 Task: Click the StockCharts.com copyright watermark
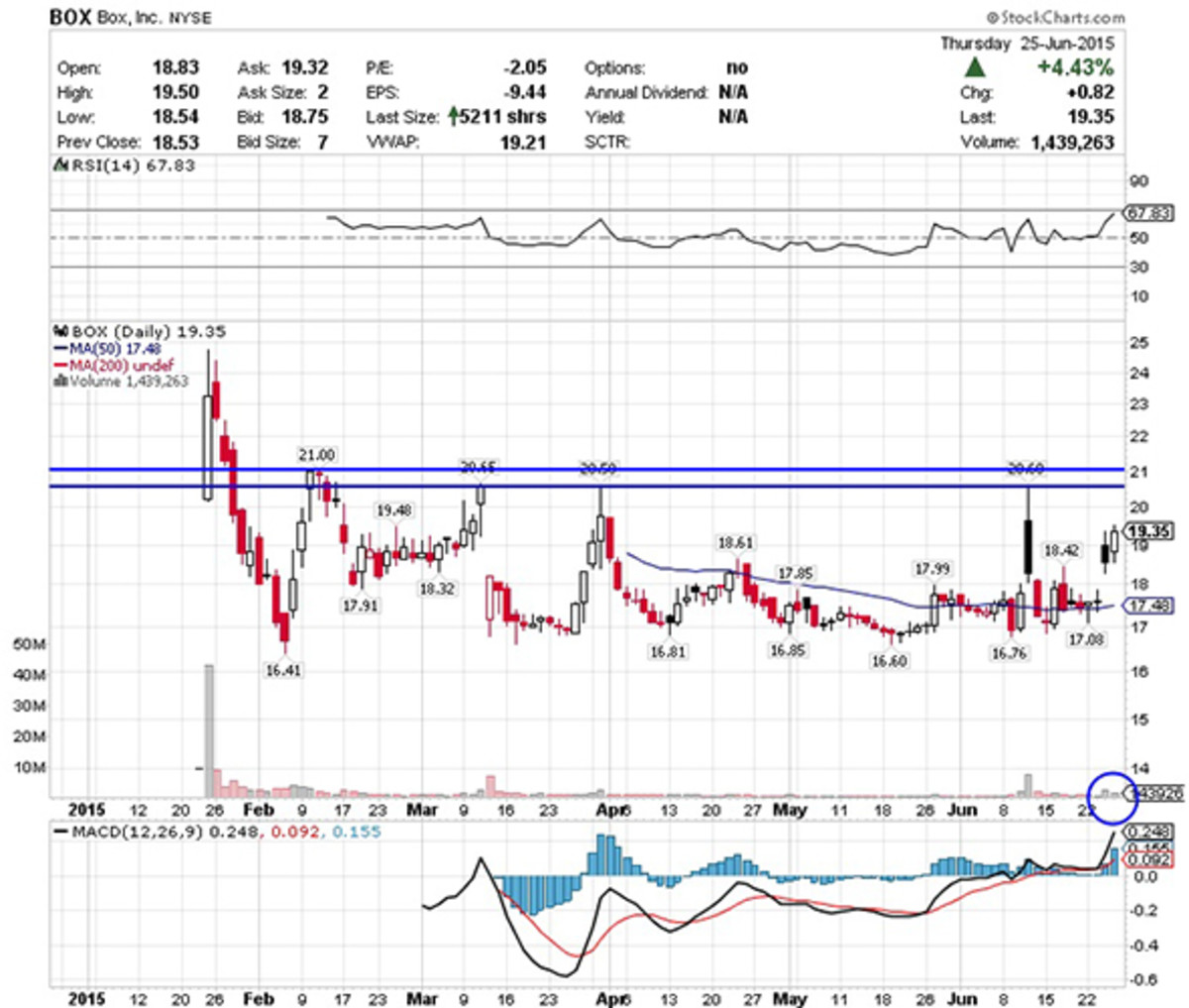(x=1055, y=17)
